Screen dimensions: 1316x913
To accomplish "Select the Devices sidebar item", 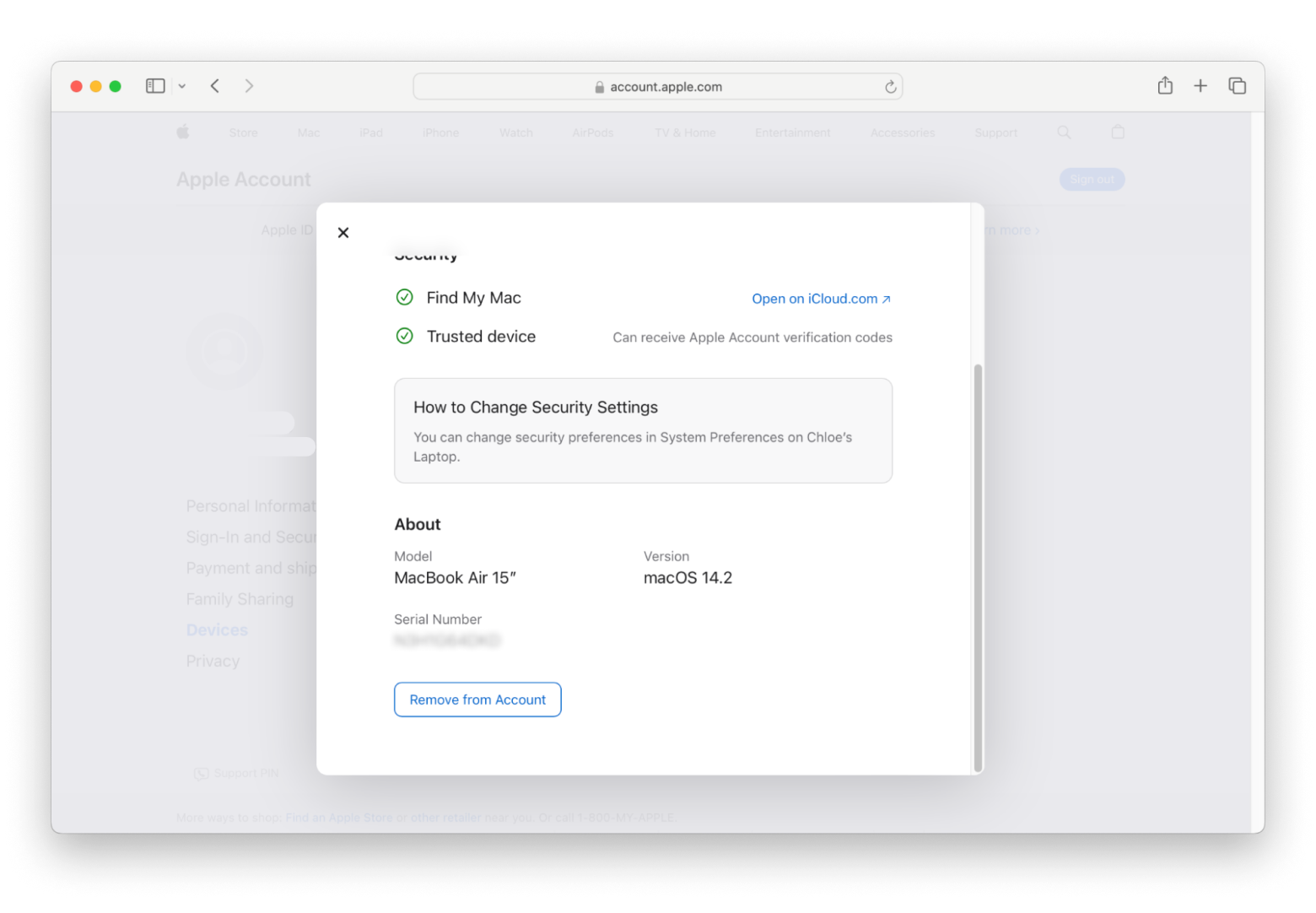I will [x=217, y=630].
